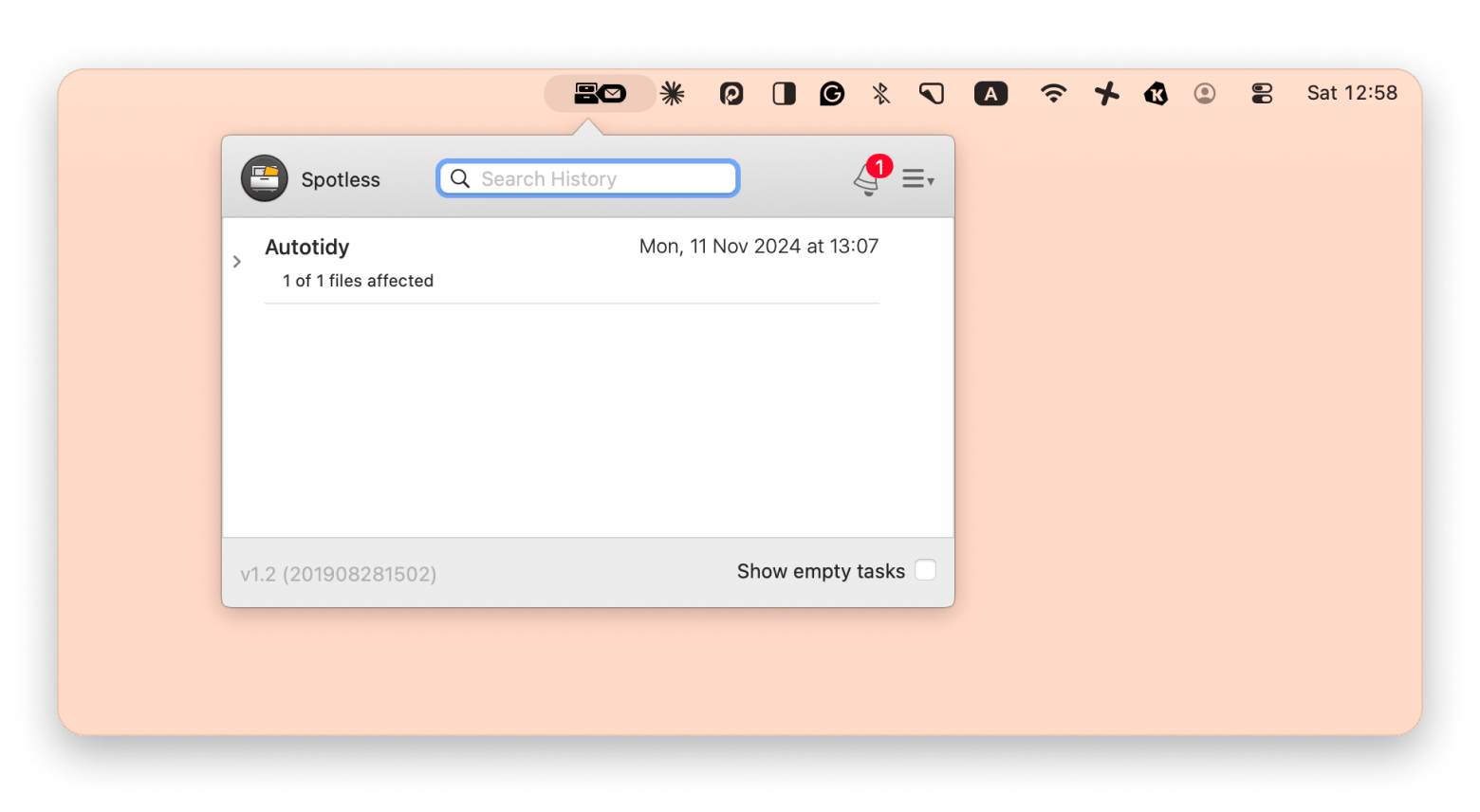This screenshot has width=1480, height=812.
Task: Open the hexagon K menu bar app
Action: (1156, 93)
